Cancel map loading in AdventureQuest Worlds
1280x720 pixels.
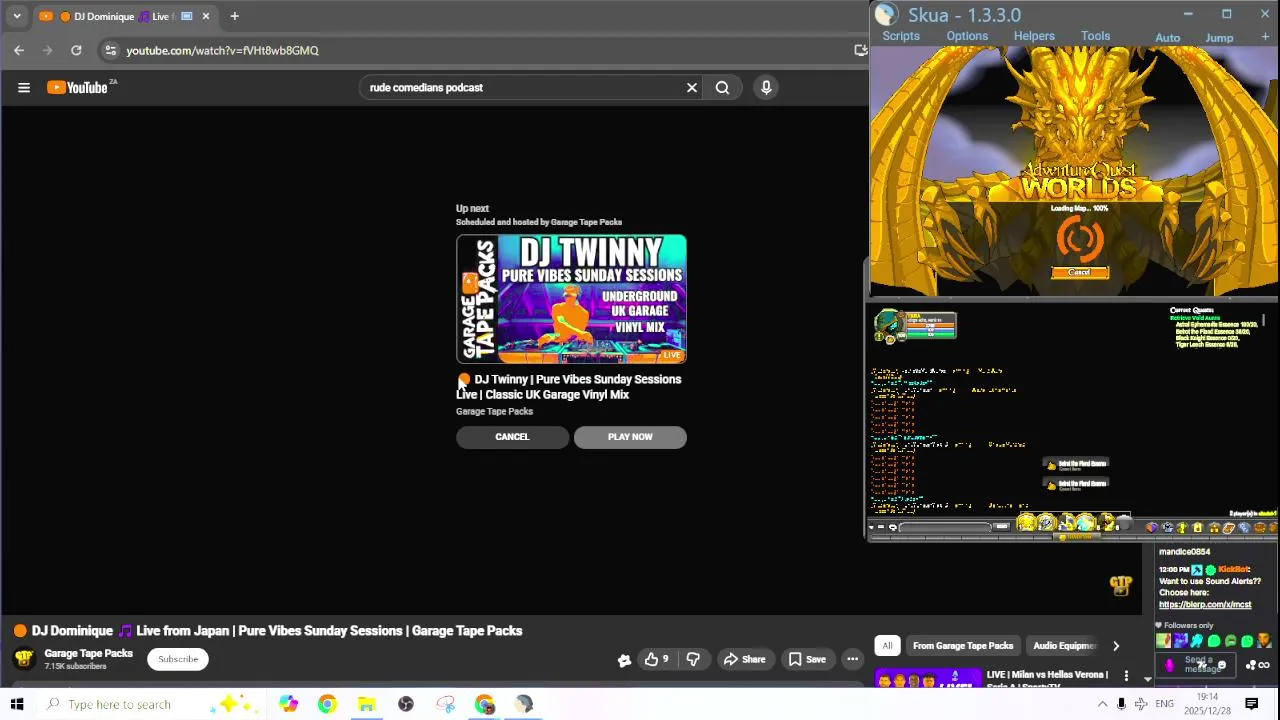[x=1079, y=272]
